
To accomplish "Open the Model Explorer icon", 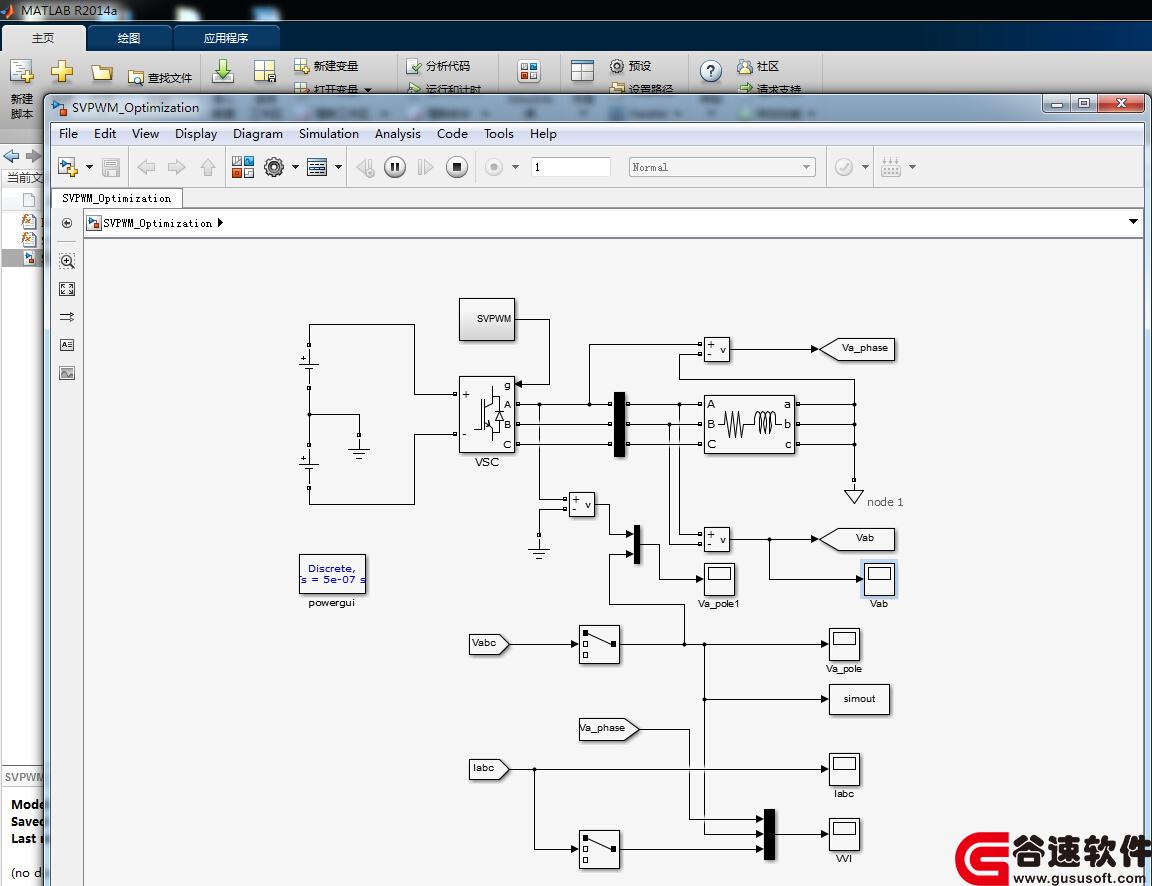I will point(317,168).
